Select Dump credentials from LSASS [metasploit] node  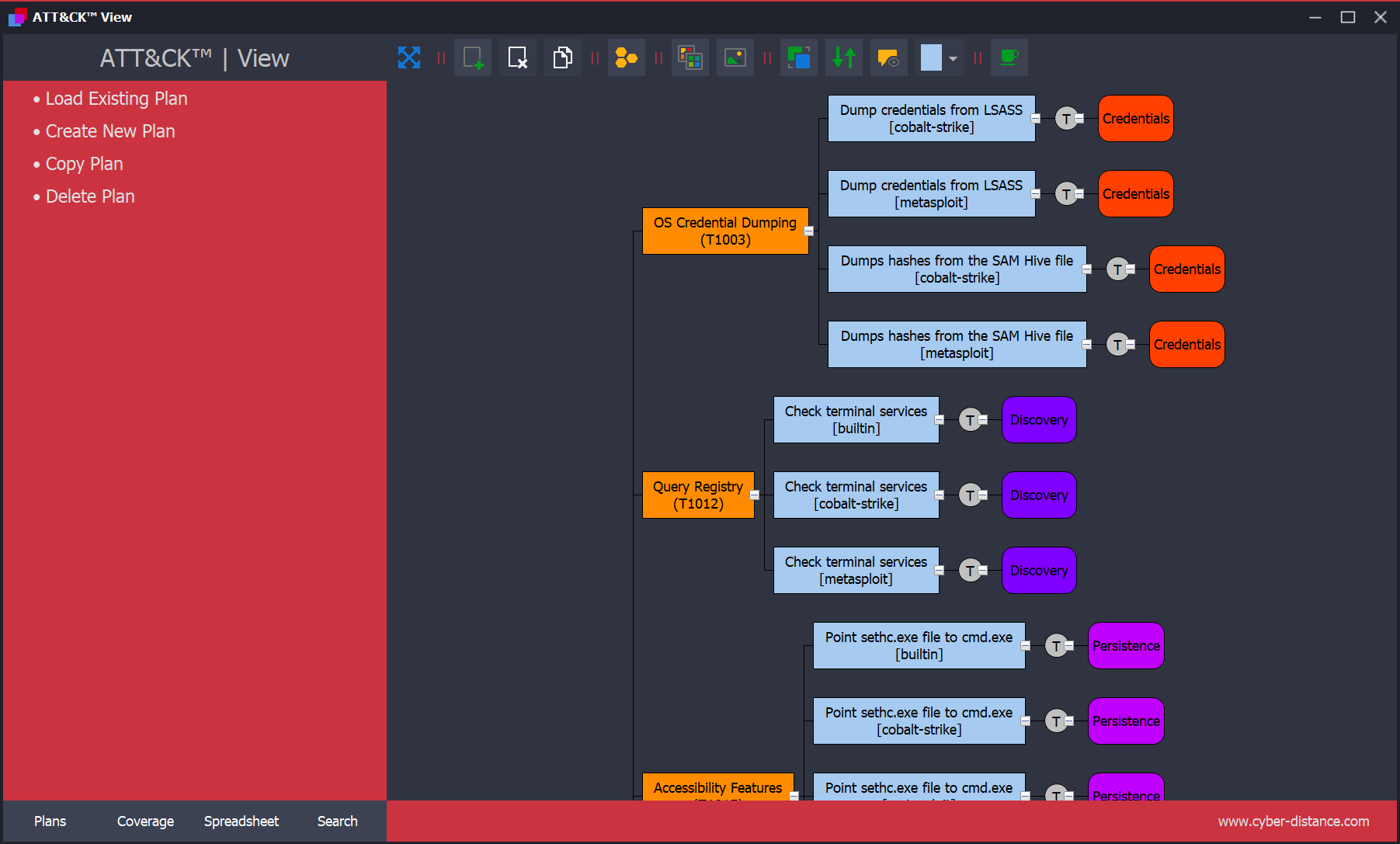[x=932, y=193]
